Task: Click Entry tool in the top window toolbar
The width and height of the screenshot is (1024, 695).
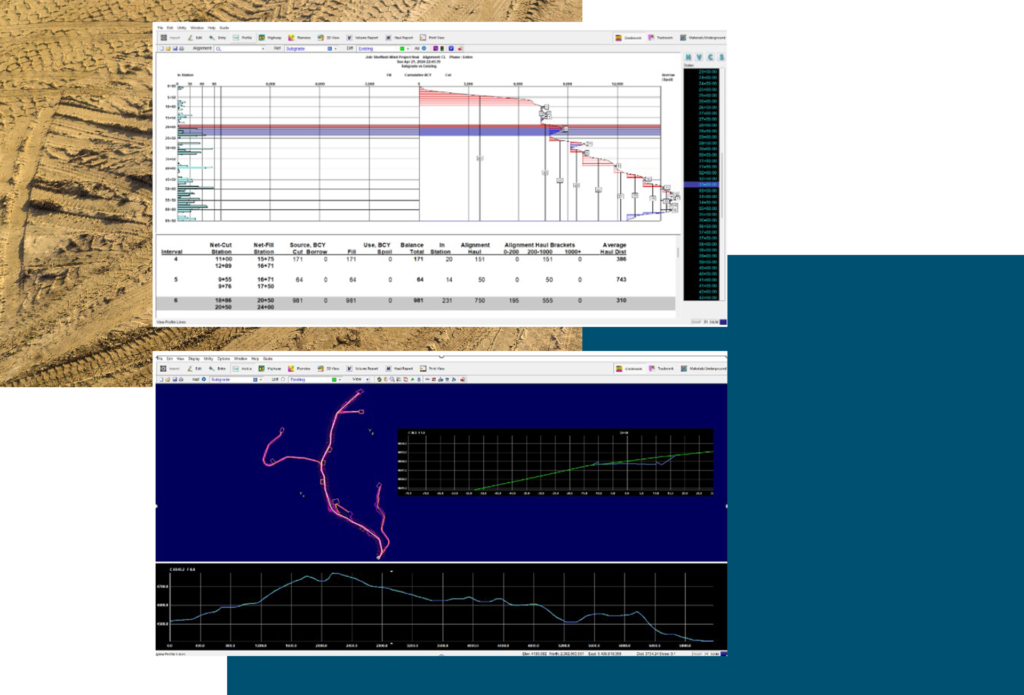Action: [x=217, y=37]
